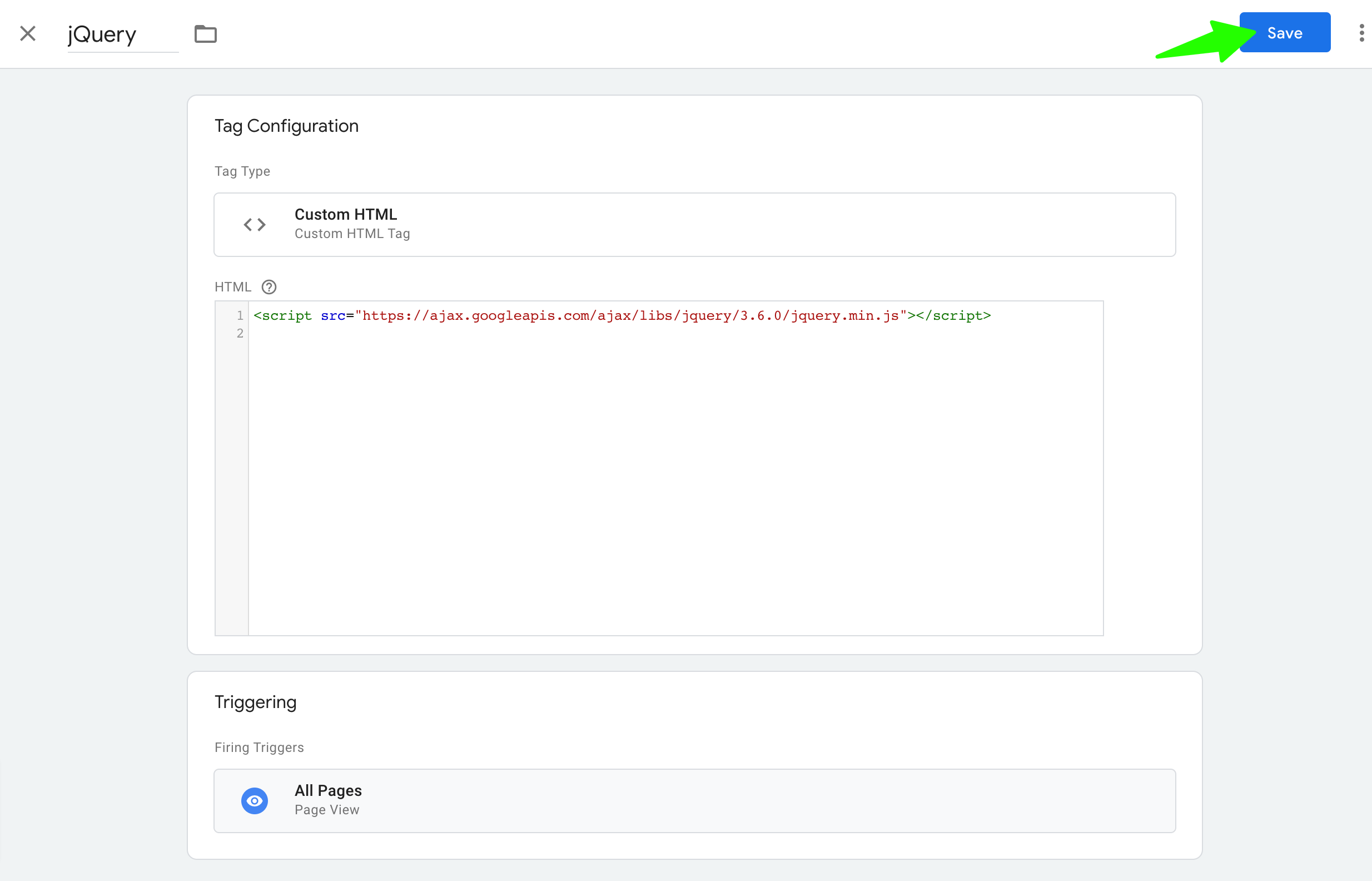Click line number 2 in the gutter
Image resolution: width=1372 pixels, height=881 pixels.
[240, 334]
